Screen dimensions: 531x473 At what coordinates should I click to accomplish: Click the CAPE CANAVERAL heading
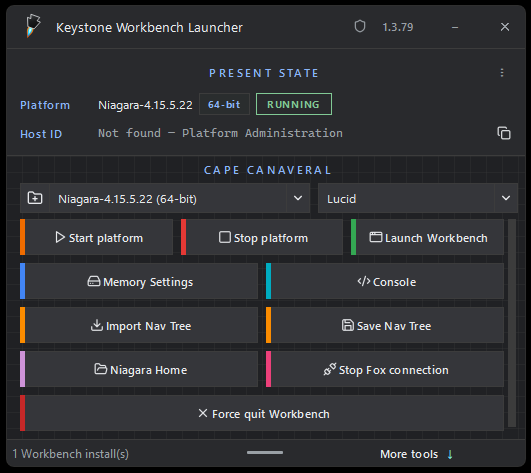[x=267, y=170]
